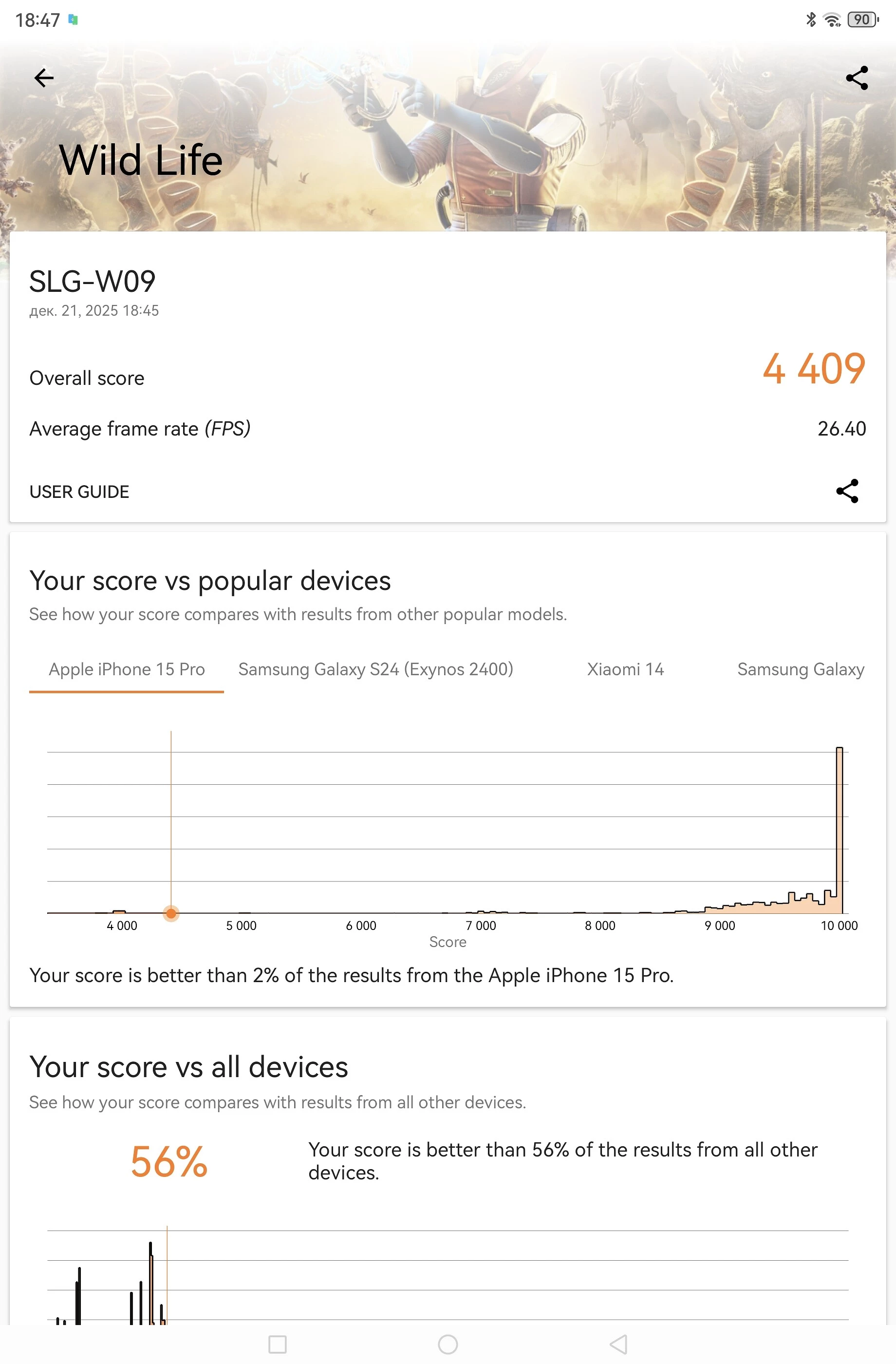This screenshot has height=1364, width=896.
Task: Tap the tall histogram bar near 10 000
Action: [840, 830]
